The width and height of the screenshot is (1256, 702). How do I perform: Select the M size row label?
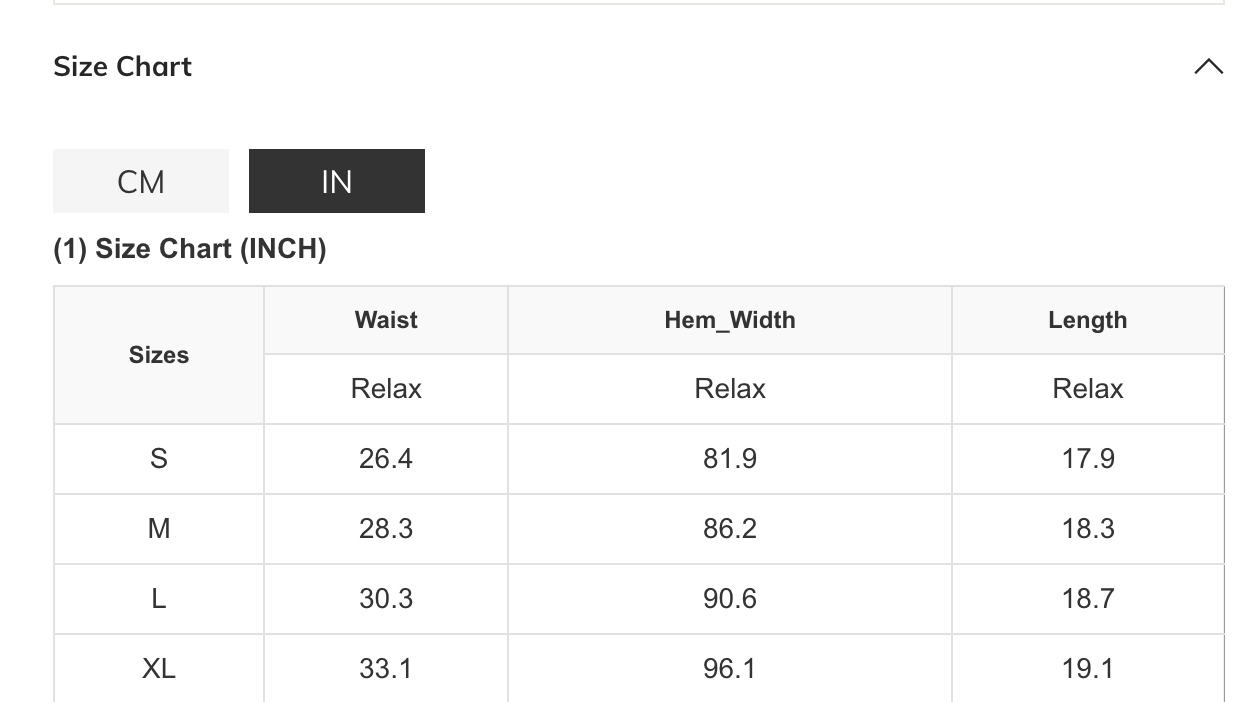159,529
